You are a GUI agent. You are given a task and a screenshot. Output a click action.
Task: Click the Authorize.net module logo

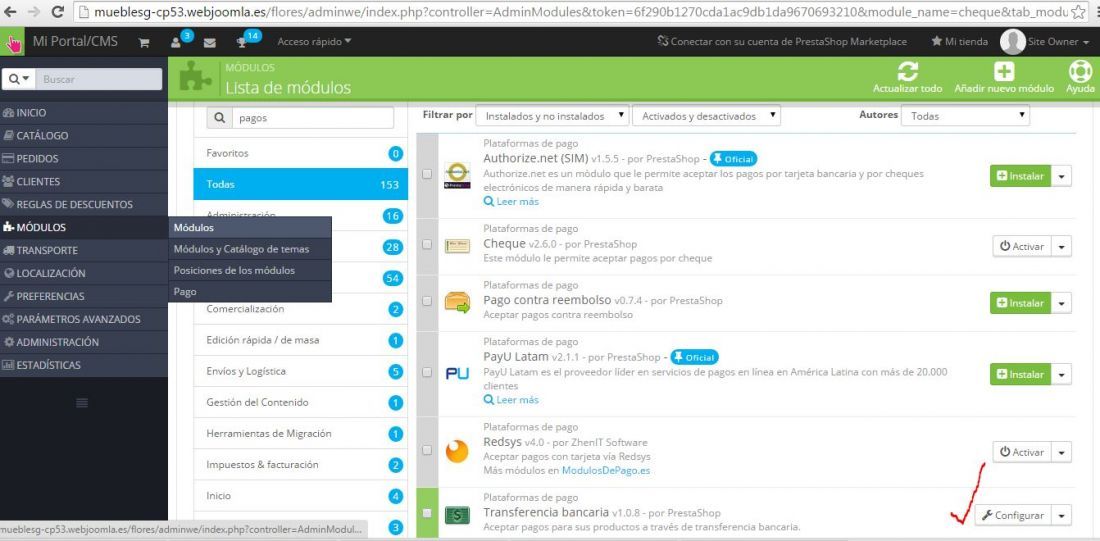[457, 175]
